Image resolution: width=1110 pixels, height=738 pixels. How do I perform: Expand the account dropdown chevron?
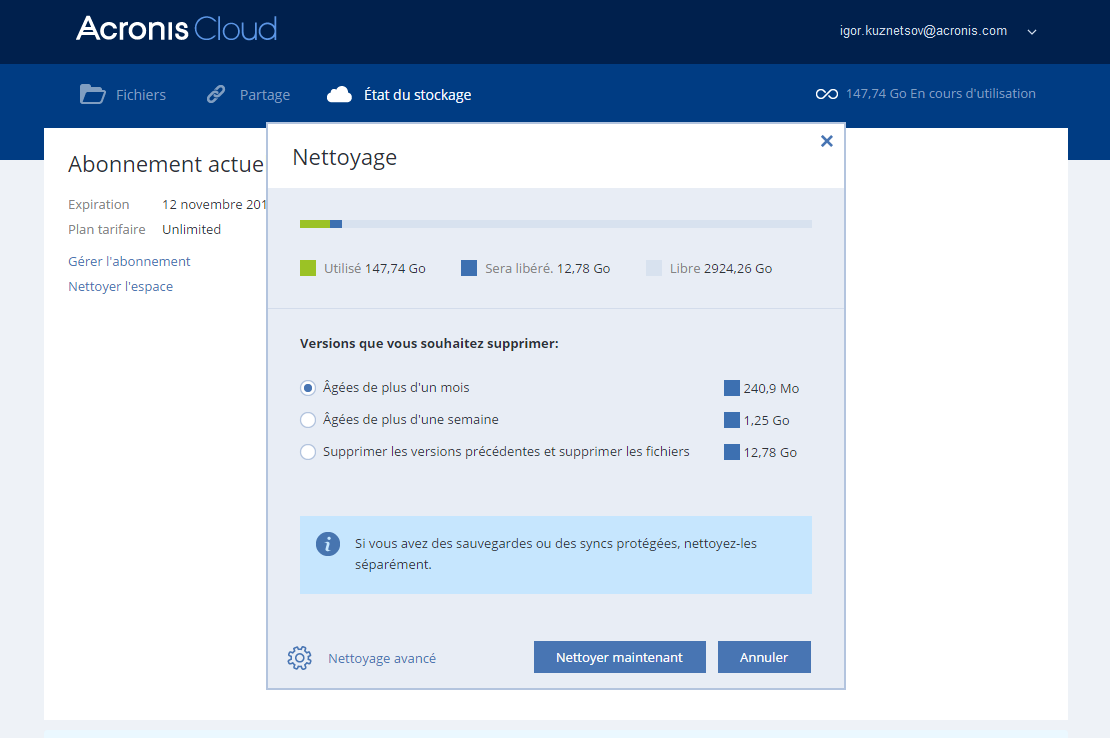click(x=1032, y=32)
